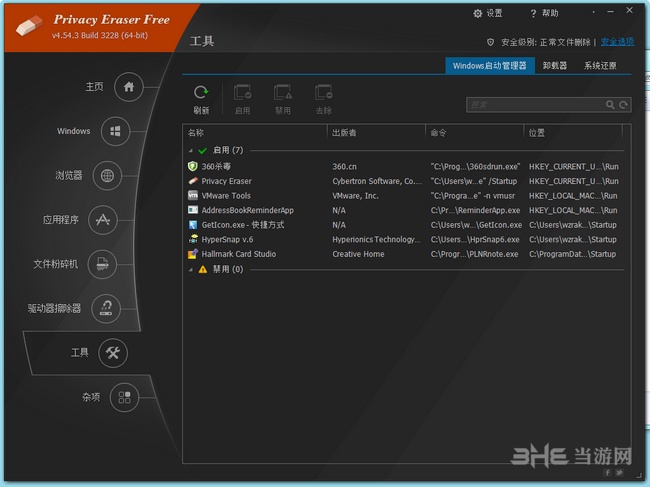Select AddressBookReminderApp entry name
The height and width of the screenshot is (487, 650).
click(x=247, y=210)
